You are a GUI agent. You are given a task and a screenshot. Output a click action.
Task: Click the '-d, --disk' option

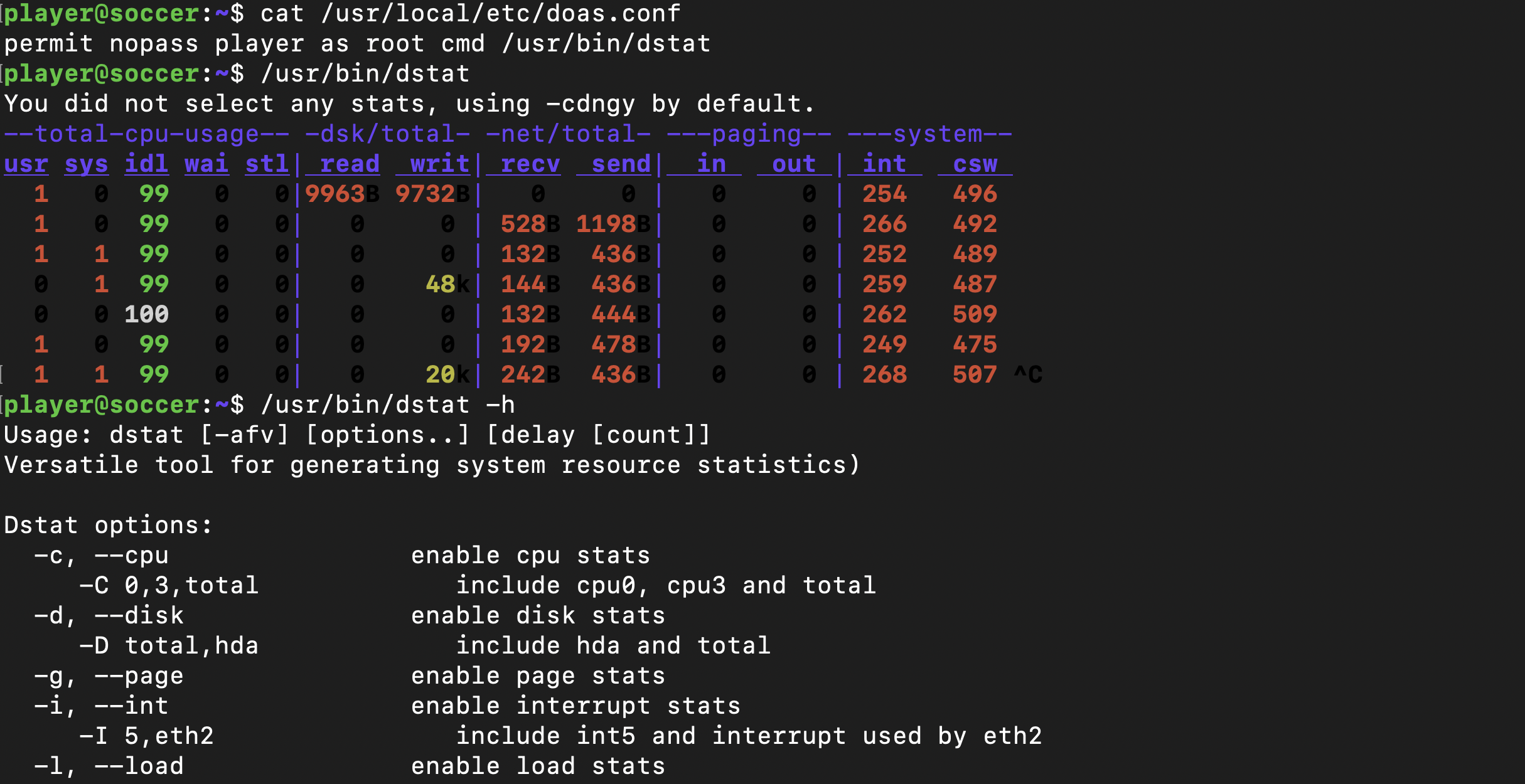[x=109, y=615]
